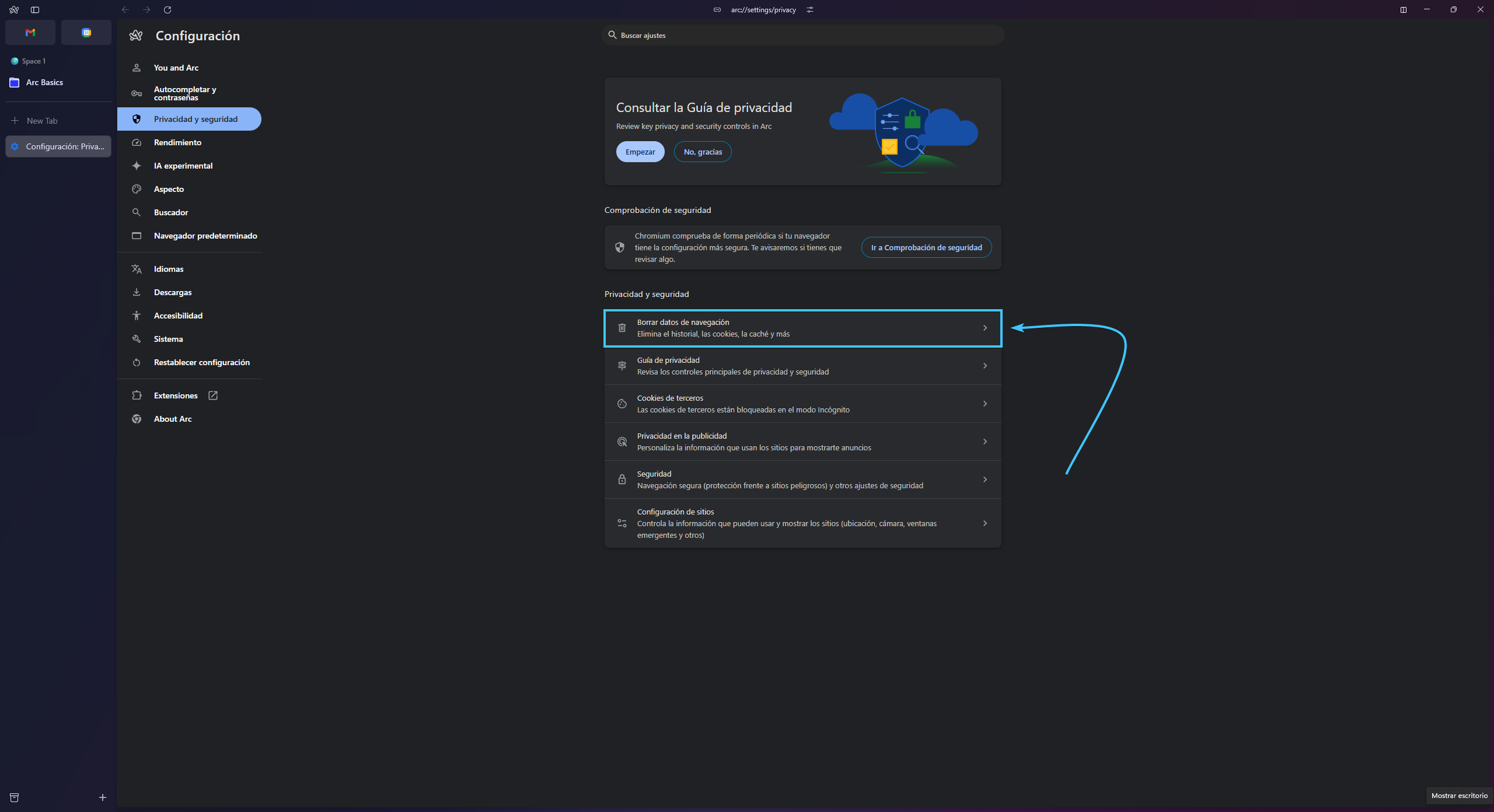Click the privacy guide shield illustration
This screenshot has height=812, width=1494.
[903, 133]
